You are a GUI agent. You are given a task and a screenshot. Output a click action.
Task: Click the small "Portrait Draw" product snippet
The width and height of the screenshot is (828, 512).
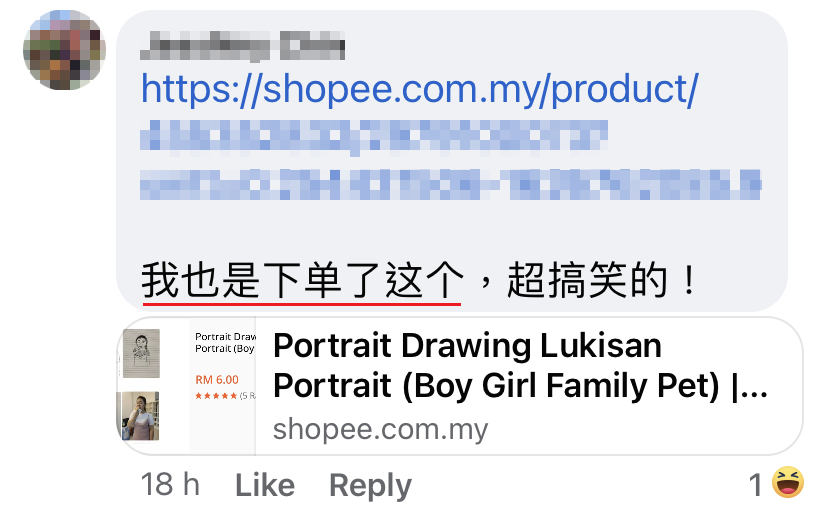pyautogui.click(x=225, y=342)
